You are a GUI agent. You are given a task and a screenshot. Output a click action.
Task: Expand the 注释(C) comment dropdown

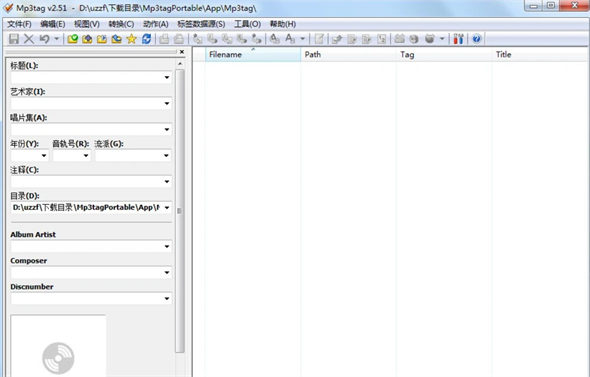167,182
